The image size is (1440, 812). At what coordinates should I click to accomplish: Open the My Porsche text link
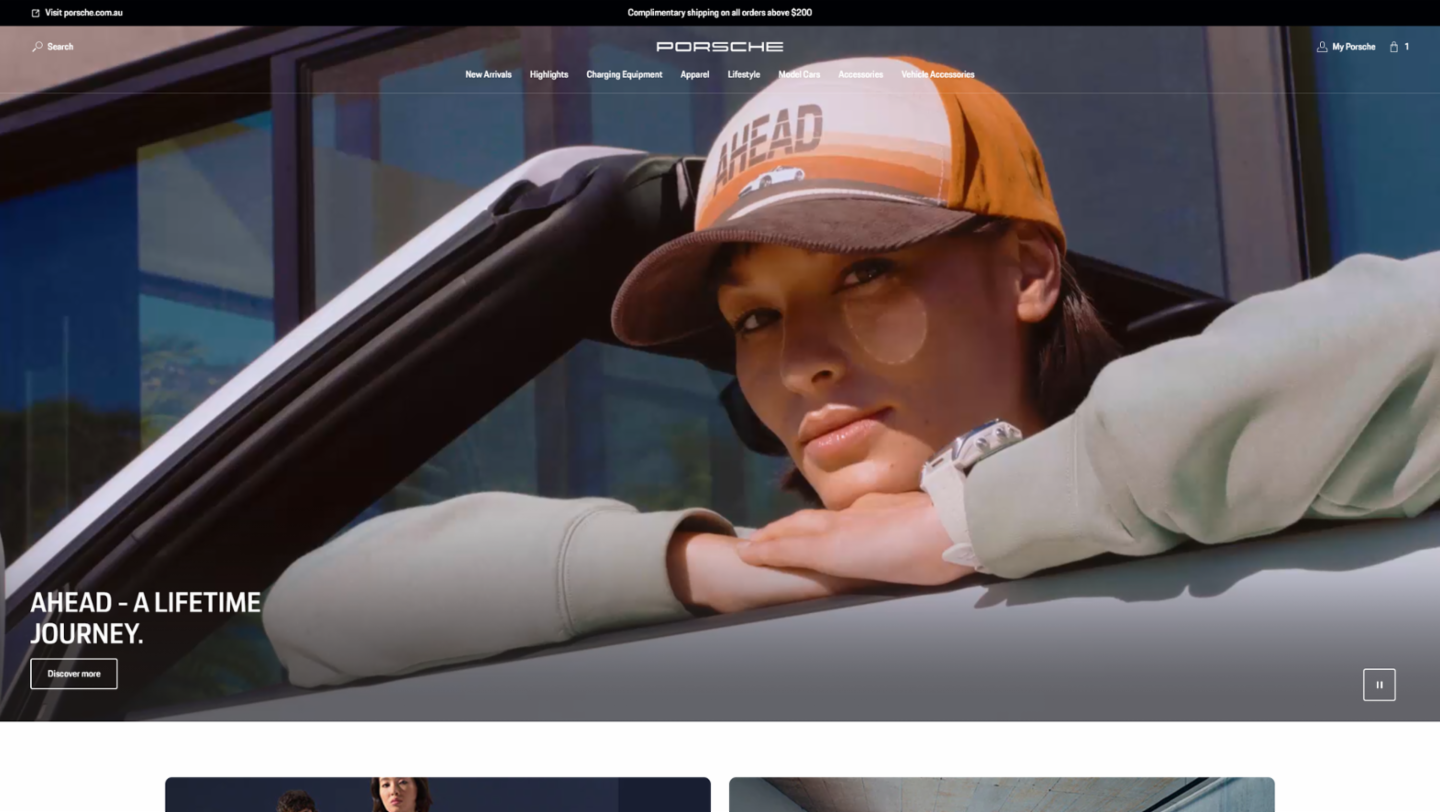(x=1353, y=47)
